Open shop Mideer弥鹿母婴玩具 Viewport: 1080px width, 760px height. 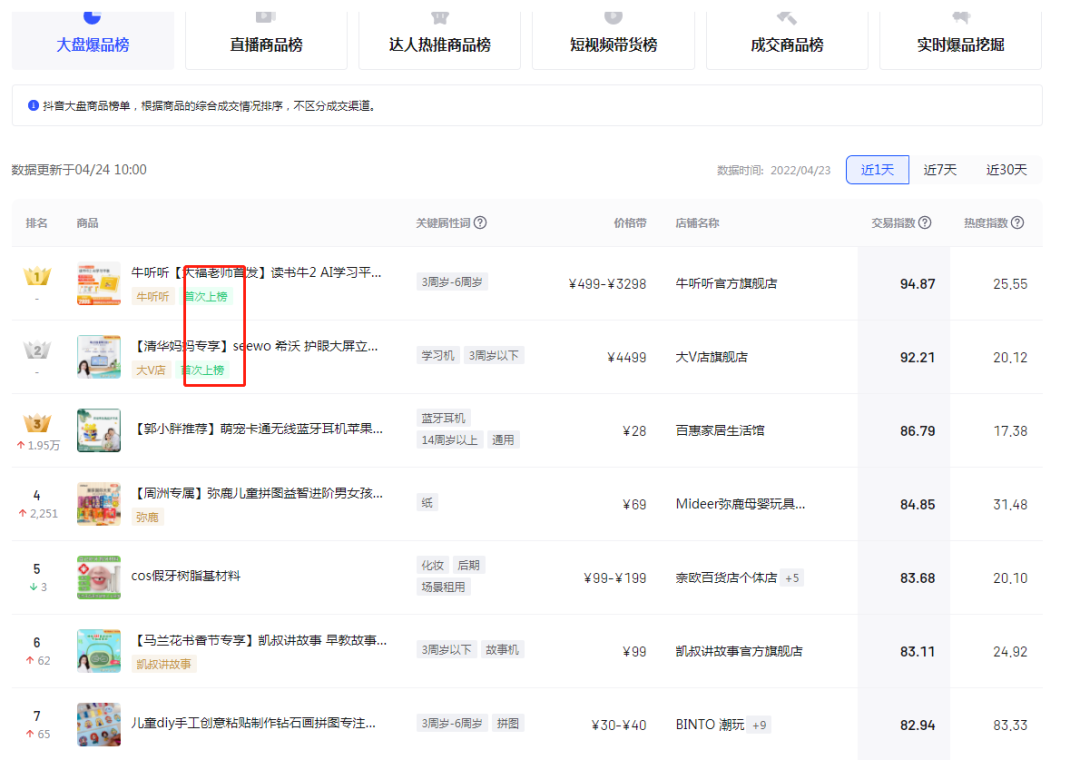[740, 504]
